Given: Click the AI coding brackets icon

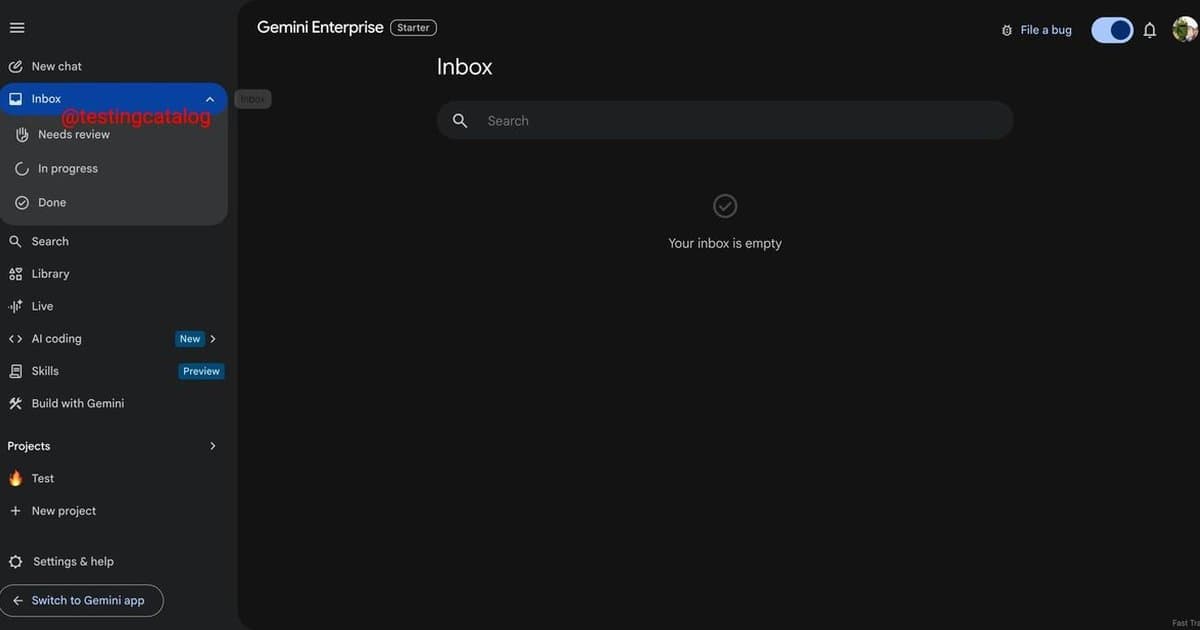Looking at the screenshot, I should [15, 339].
